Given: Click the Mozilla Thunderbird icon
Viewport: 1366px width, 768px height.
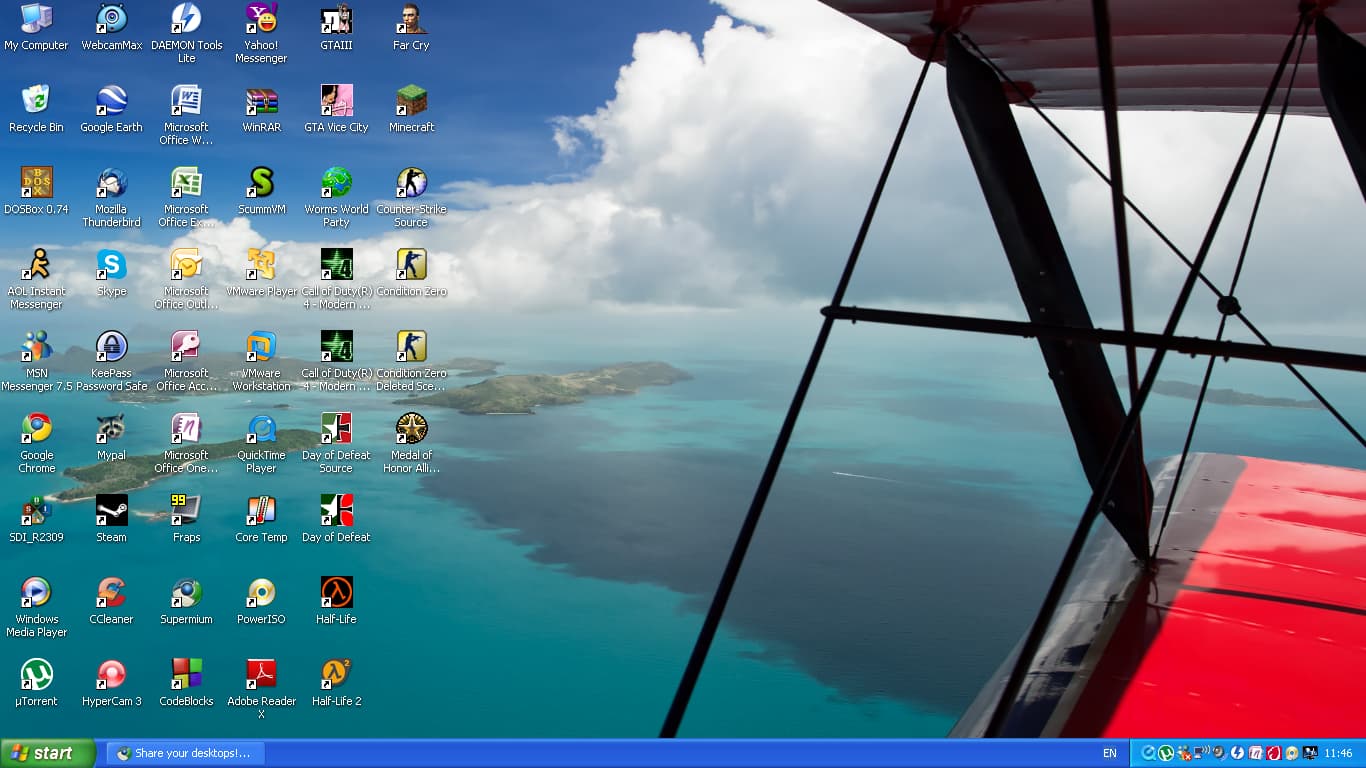Looking at the screenshot, I should [x=111, y=183].
